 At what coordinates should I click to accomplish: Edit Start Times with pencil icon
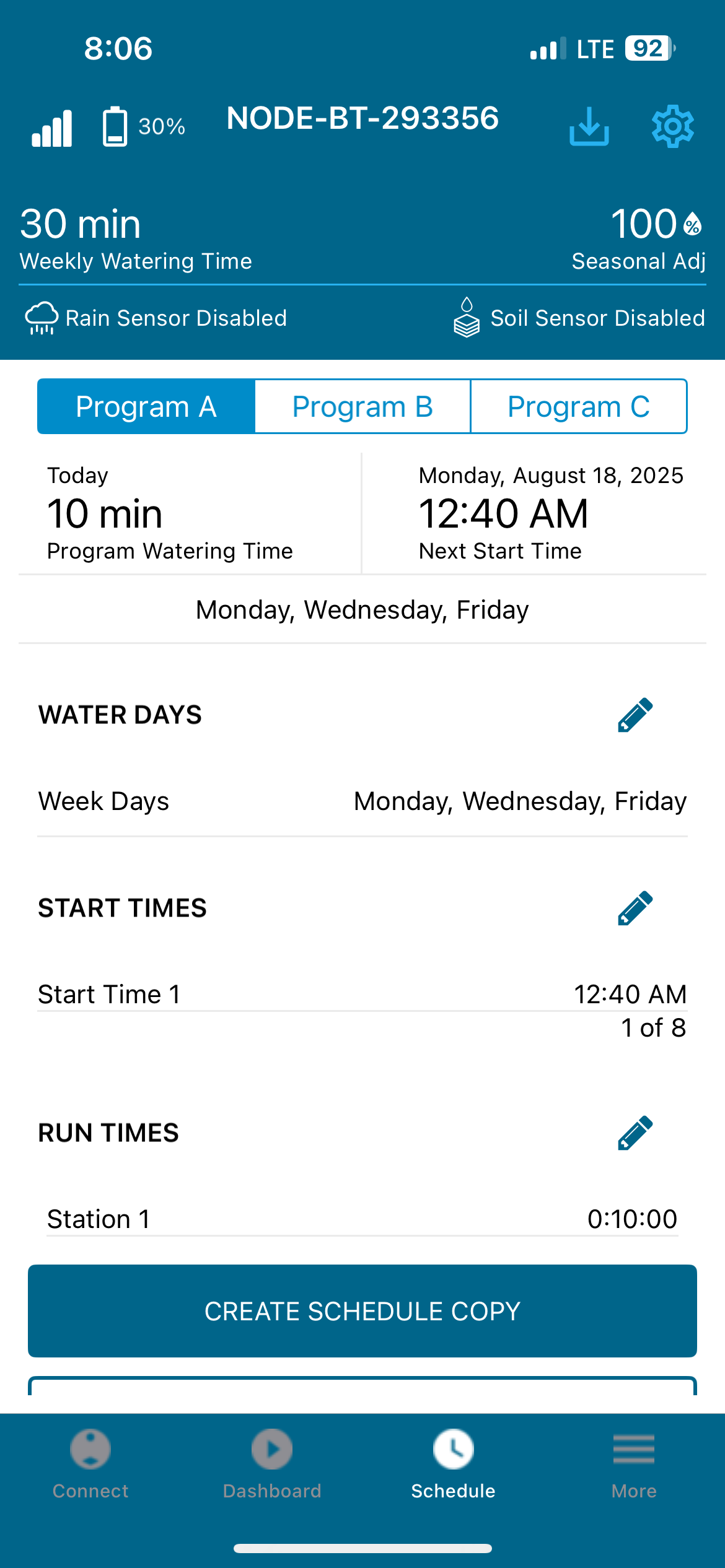tap(635, 908)
